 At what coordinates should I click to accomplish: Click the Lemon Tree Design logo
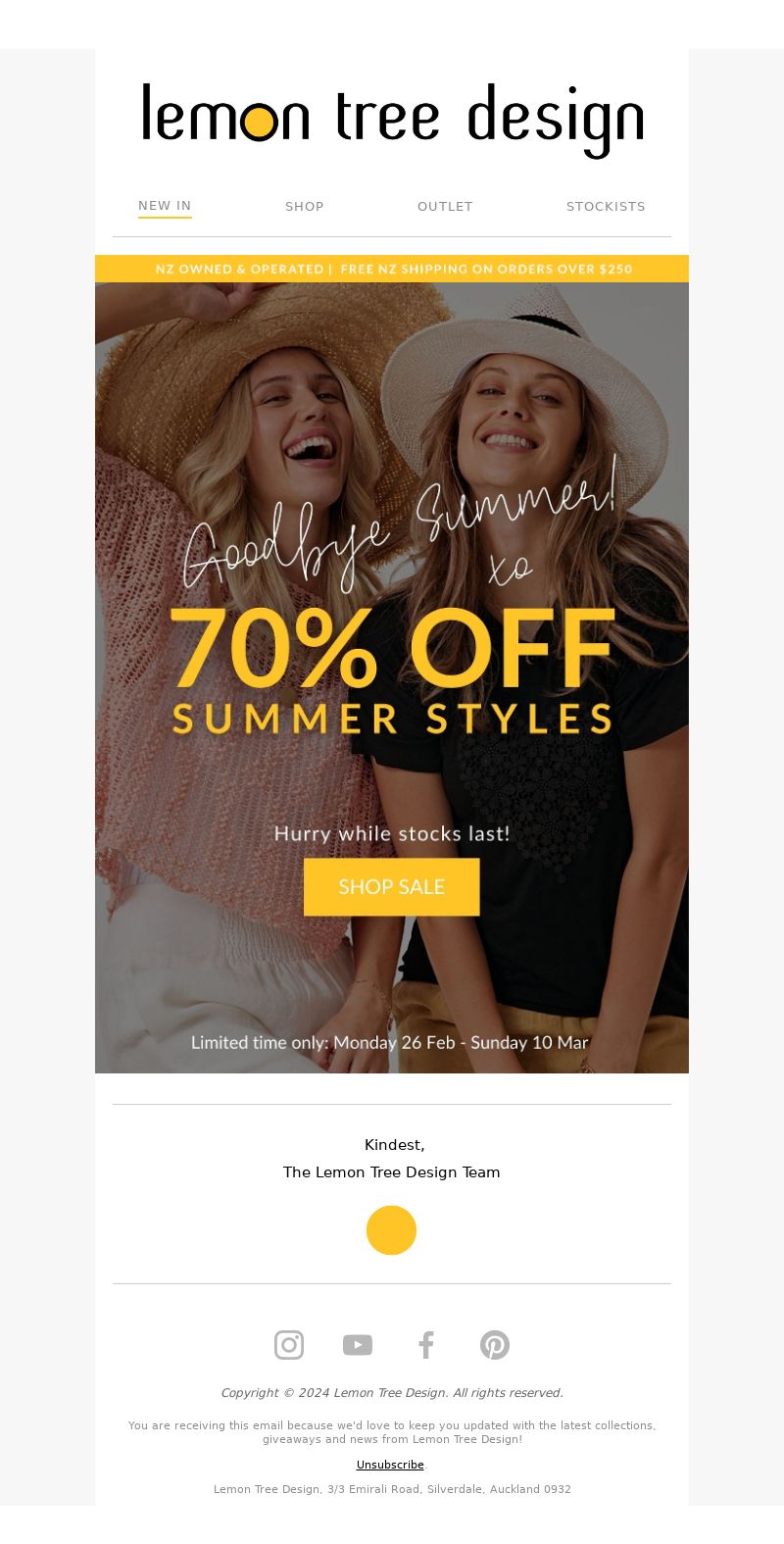pos(392,121)
